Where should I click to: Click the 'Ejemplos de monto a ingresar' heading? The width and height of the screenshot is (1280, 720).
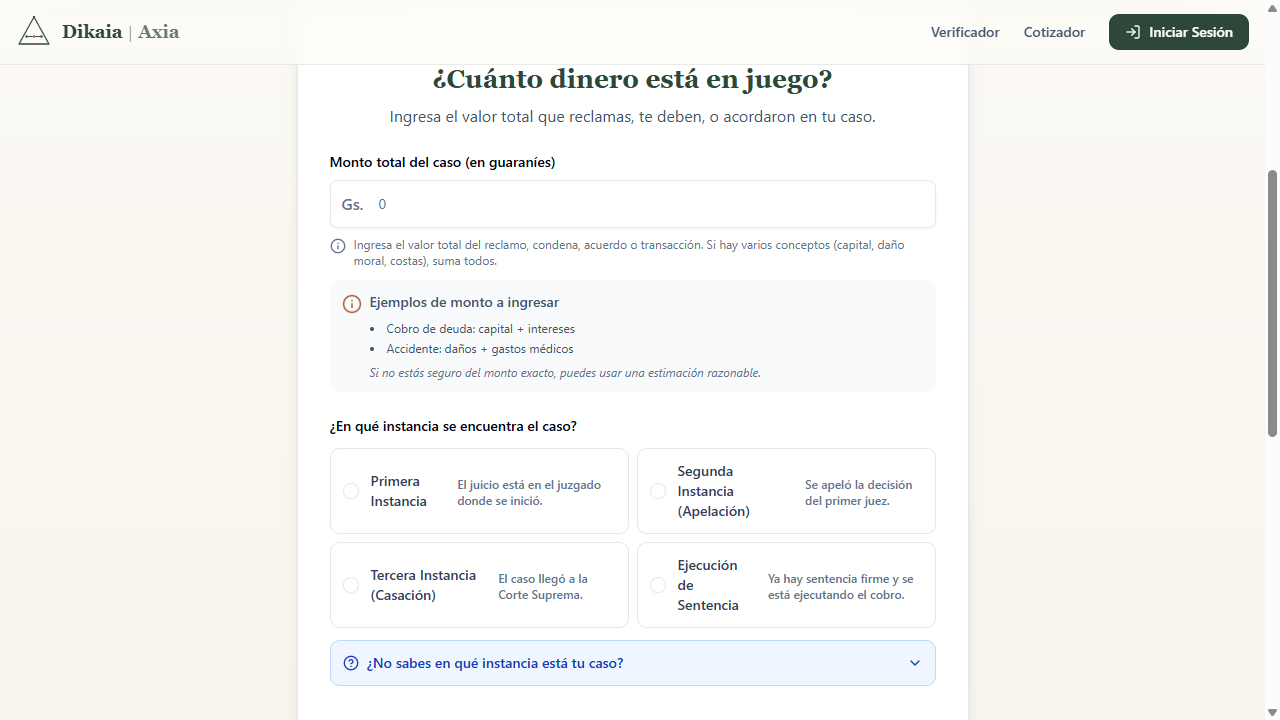pyautogui.click(x=464, y=302)
